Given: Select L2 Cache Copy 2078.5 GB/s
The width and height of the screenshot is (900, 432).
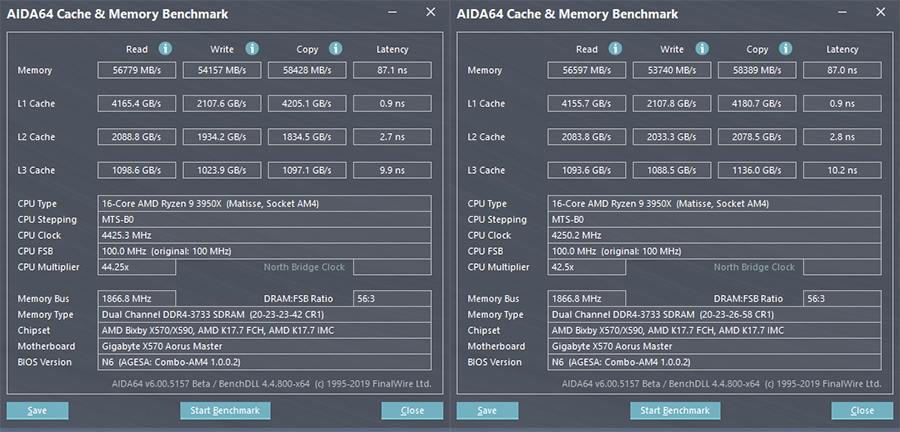Looking at the screenshot, I should [757, 137].
